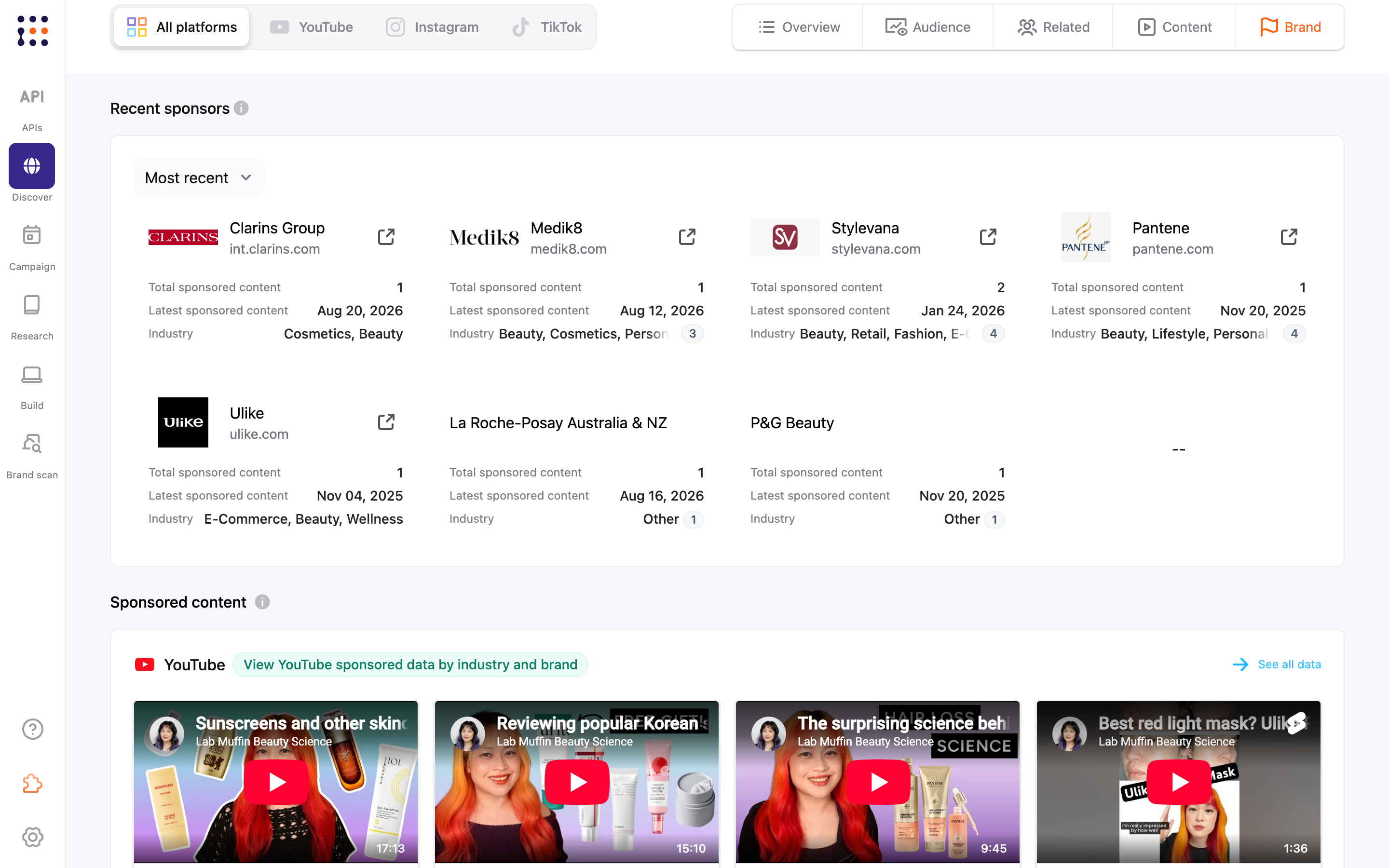Image resolution: width=1389 pixels, height=868 pixels.
Task: Click the Stylevana brand logo
Action: (785, 237)
